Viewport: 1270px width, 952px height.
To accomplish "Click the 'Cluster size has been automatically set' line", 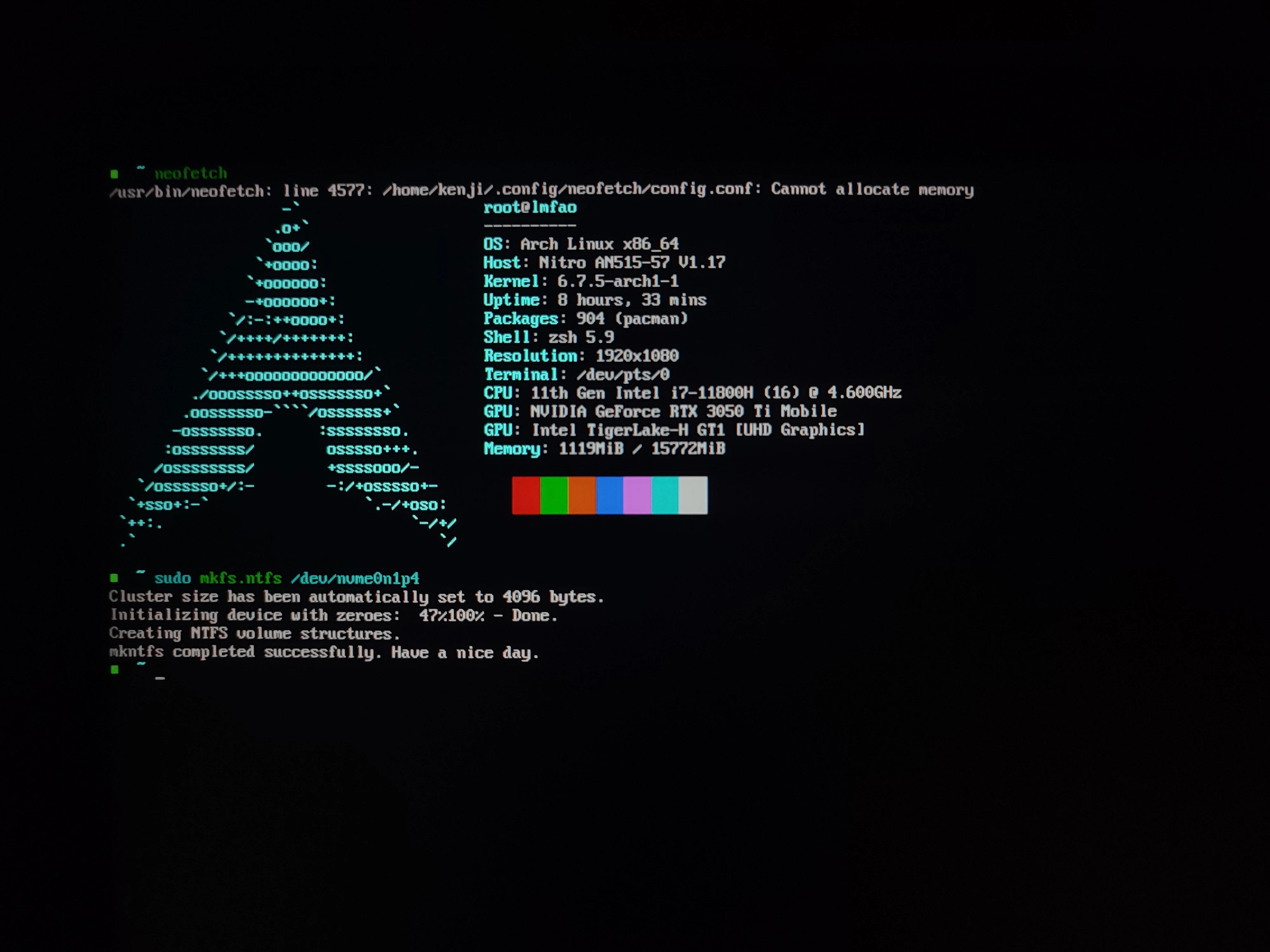I will click(357, 597).
